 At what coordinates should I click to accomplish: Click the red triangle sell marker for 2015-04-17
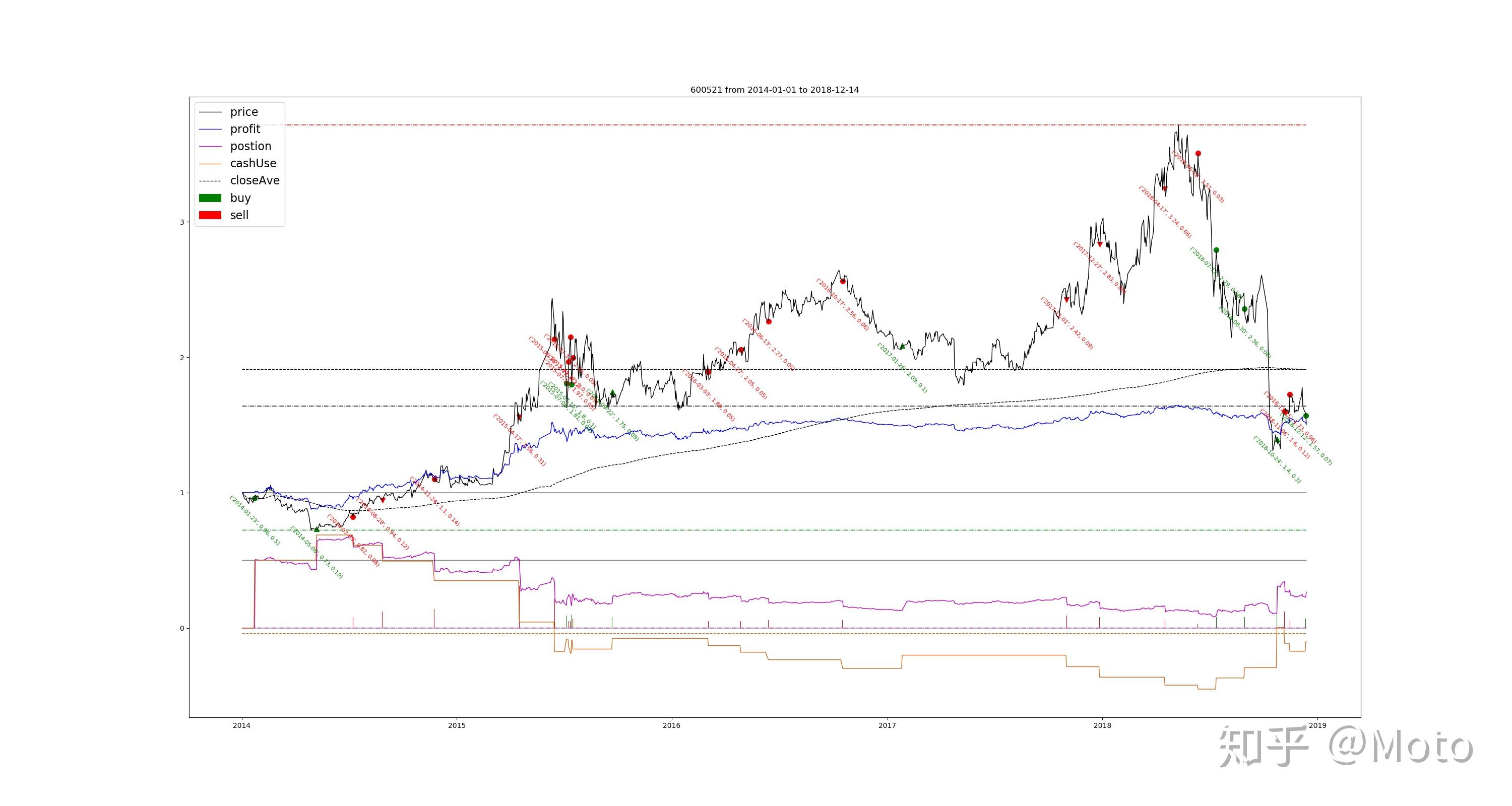click(x=519, y=417)
